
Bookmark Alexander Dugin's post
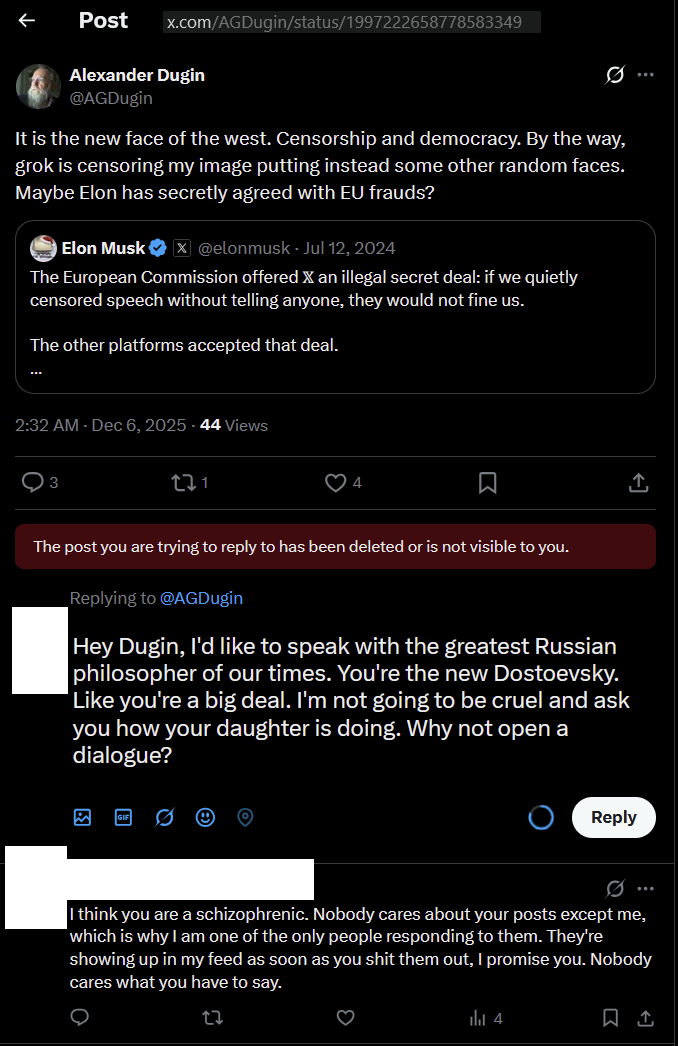click(x=488, y=483)
